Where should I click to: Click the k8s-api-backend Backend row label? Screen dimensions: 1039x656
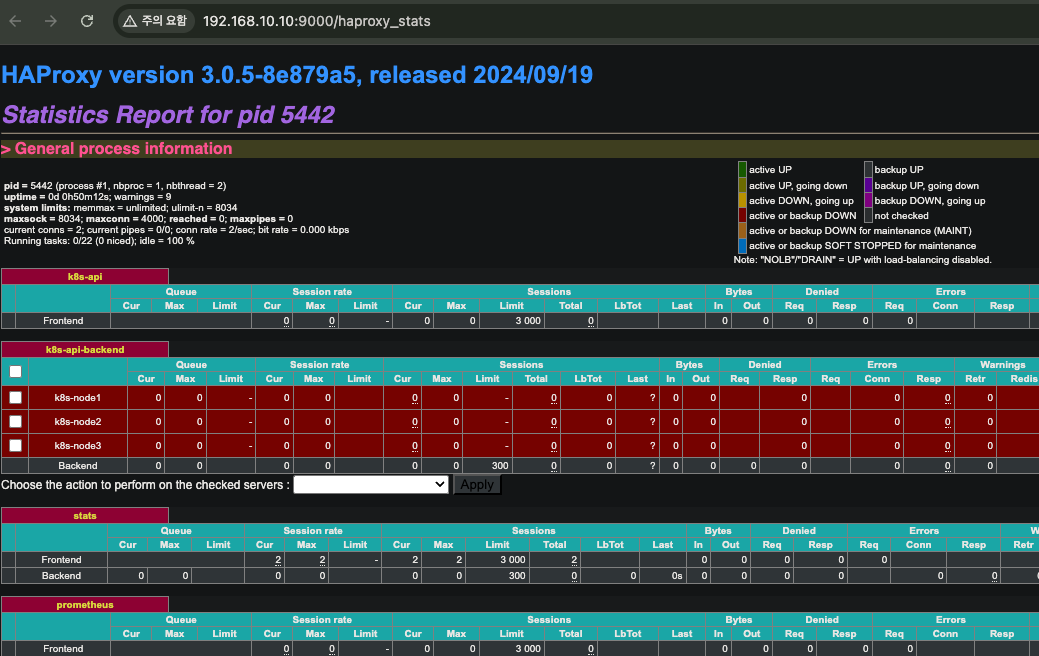(78, 466)
